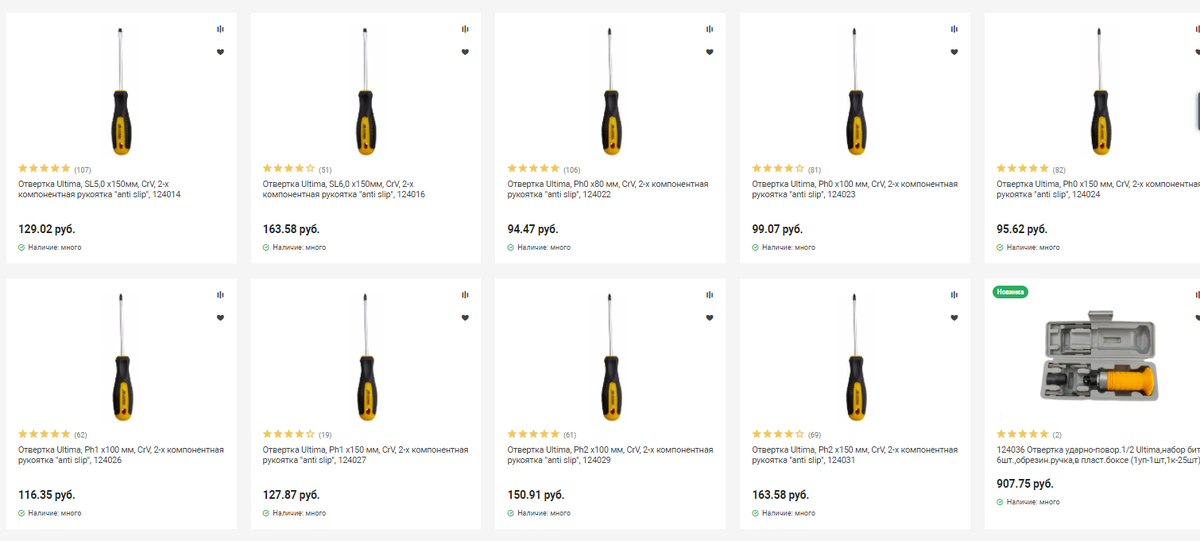Heart icon for Ph2 x100 мм 124029
Viewport: 1200px width, 541px height.
709,318
